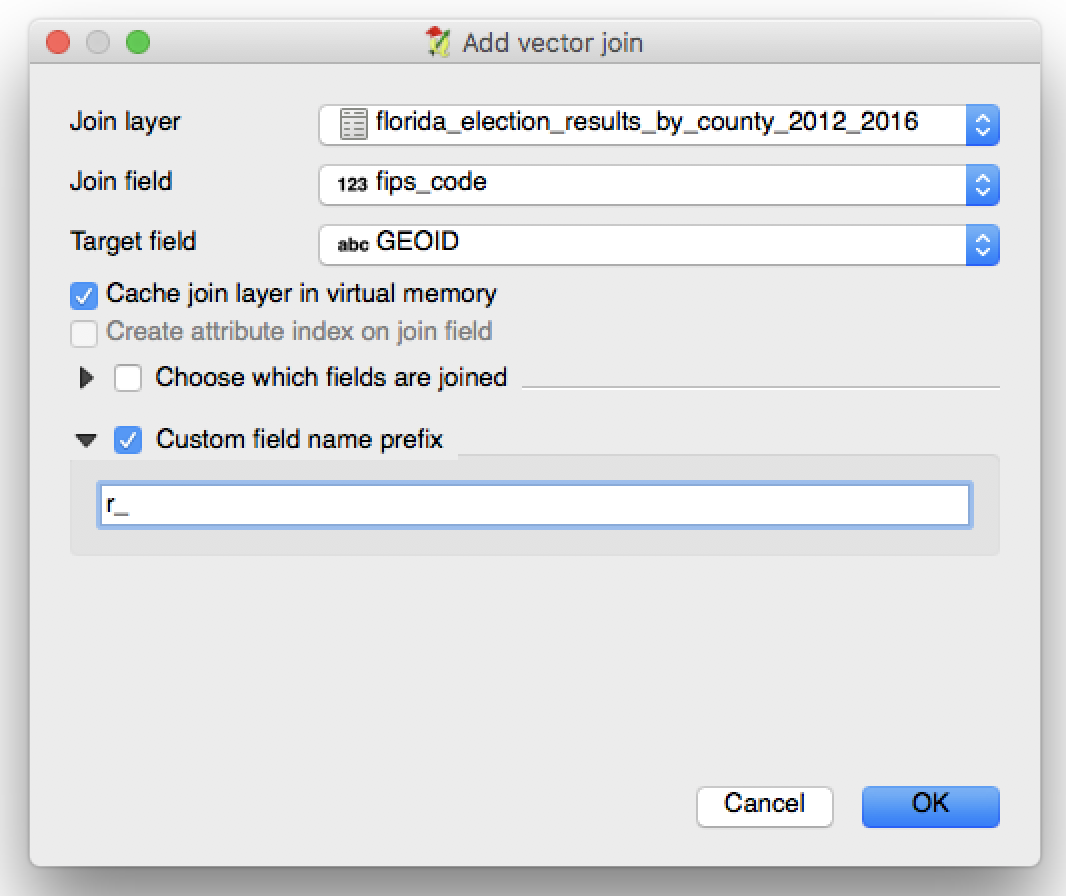Toggle Create attribute index on join field
Viewport: 1066px width, 896px height.
[x=84, y=333]
